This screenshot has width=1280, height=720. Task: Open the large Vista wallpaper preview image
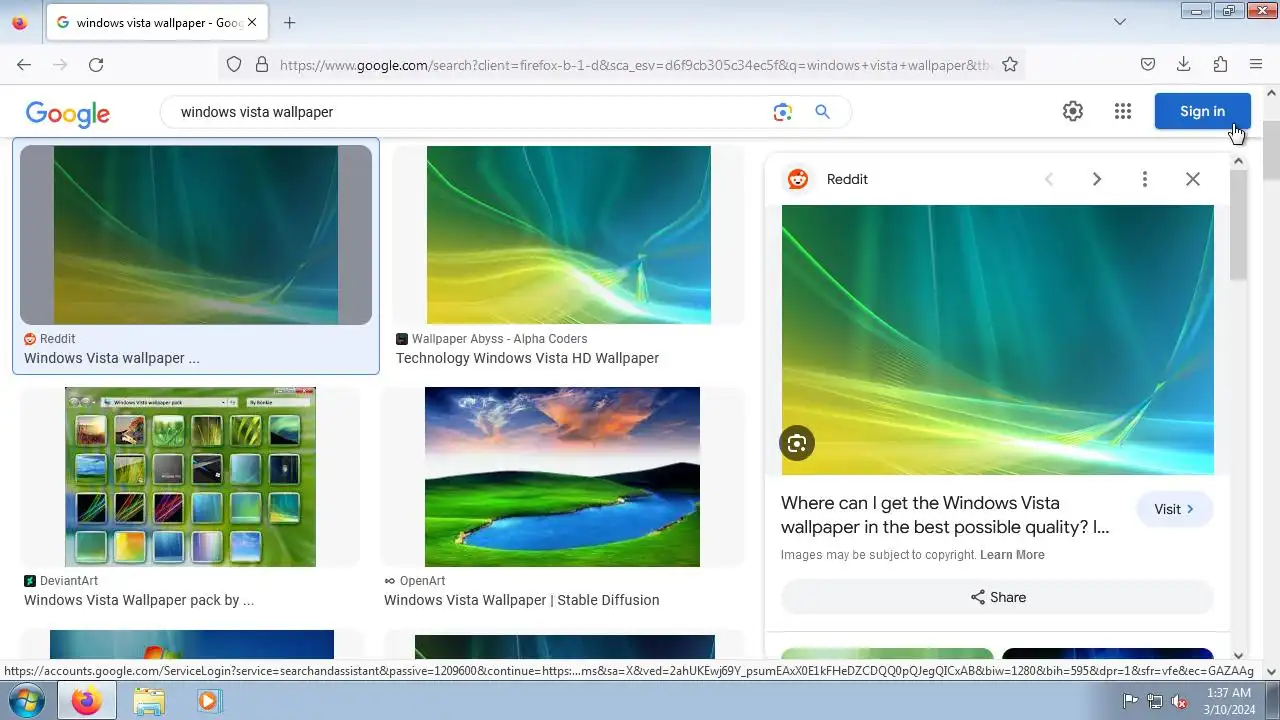click(x=998, y=340)
